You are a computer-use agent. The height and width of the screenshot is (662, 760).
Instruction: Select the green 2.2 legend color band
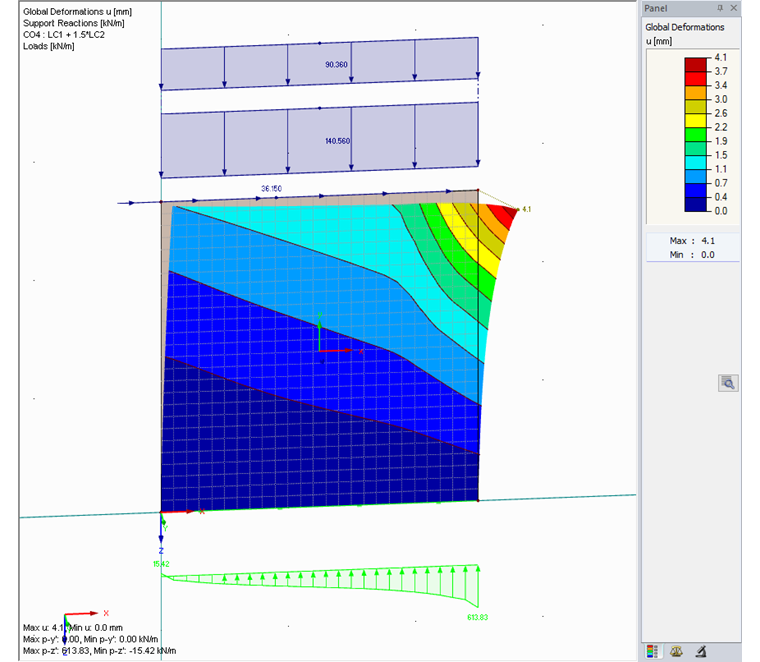696,135
